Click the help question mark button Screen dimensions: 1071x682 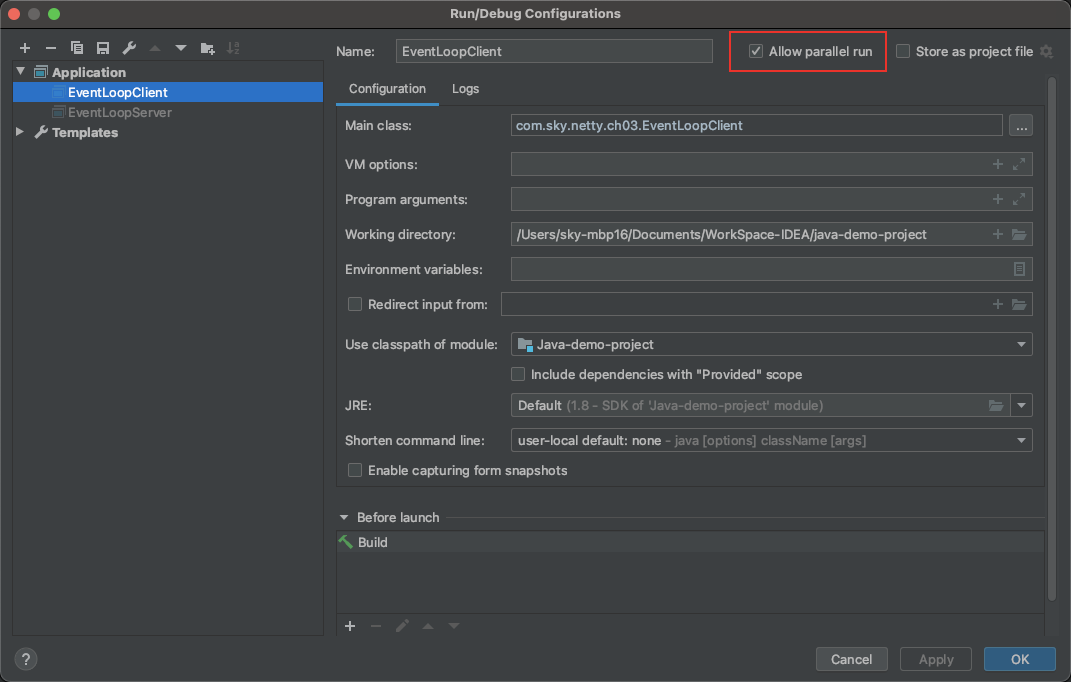[x=26, y=659]
